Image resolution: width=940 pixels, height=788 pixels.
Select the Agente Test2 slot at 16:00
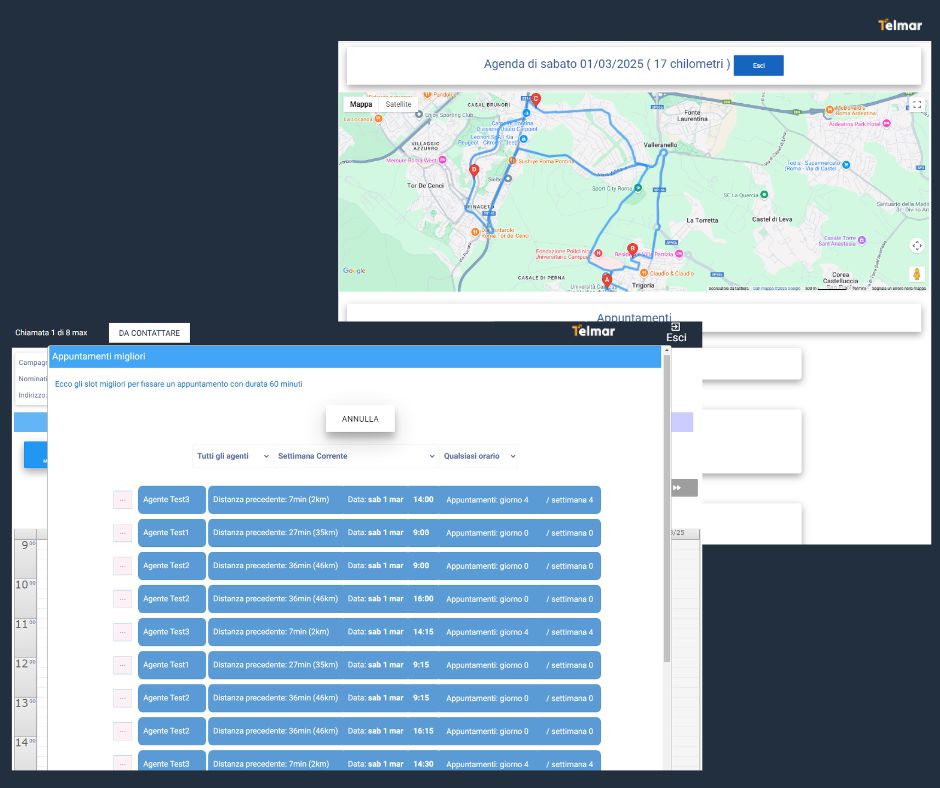click(404, 598)
